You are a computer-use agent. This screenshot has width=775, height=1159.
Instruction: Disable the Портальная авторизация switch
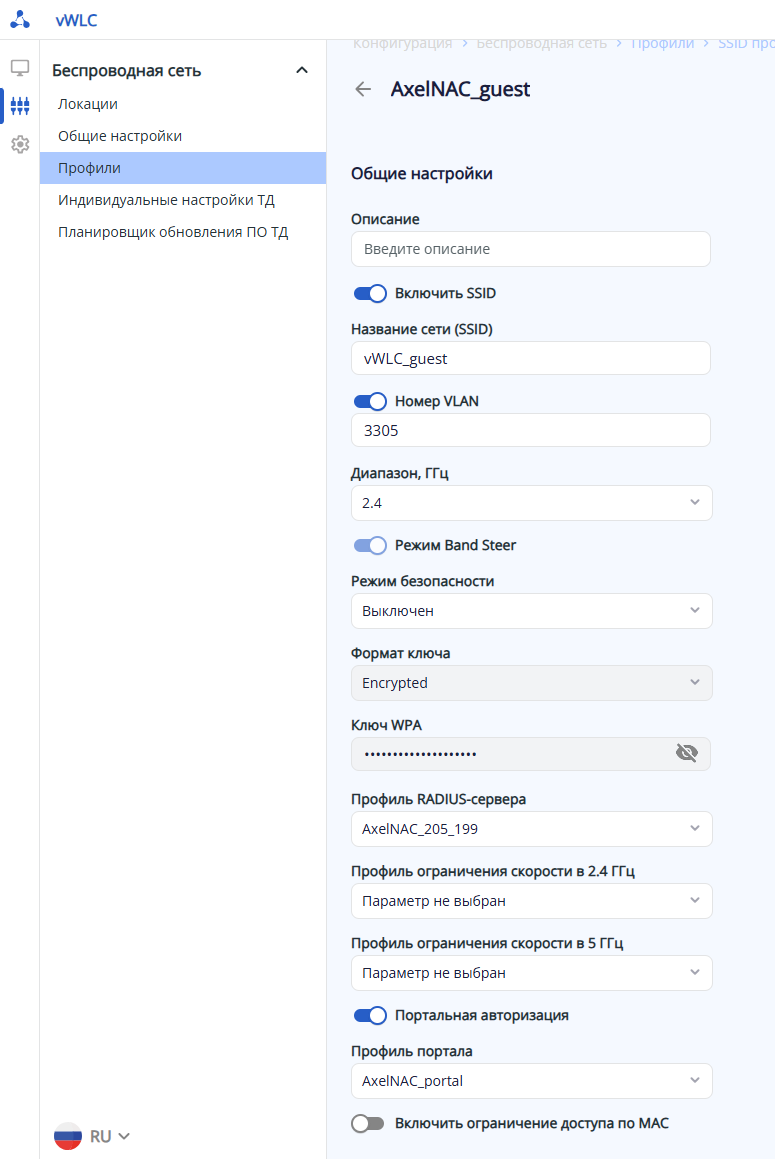[370, 1015]
